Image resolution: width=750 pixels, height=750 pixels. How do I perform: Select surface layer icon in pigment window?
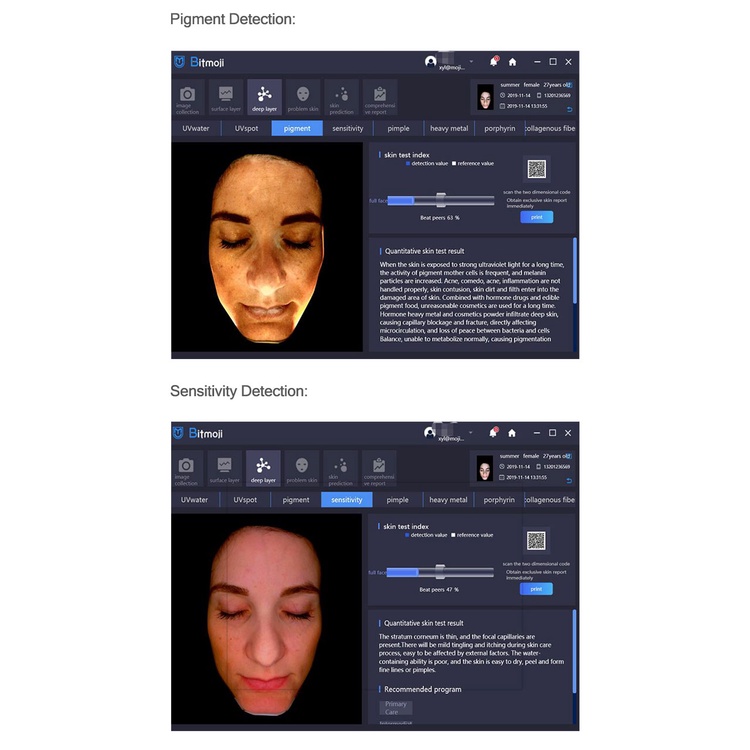point(225,98)
